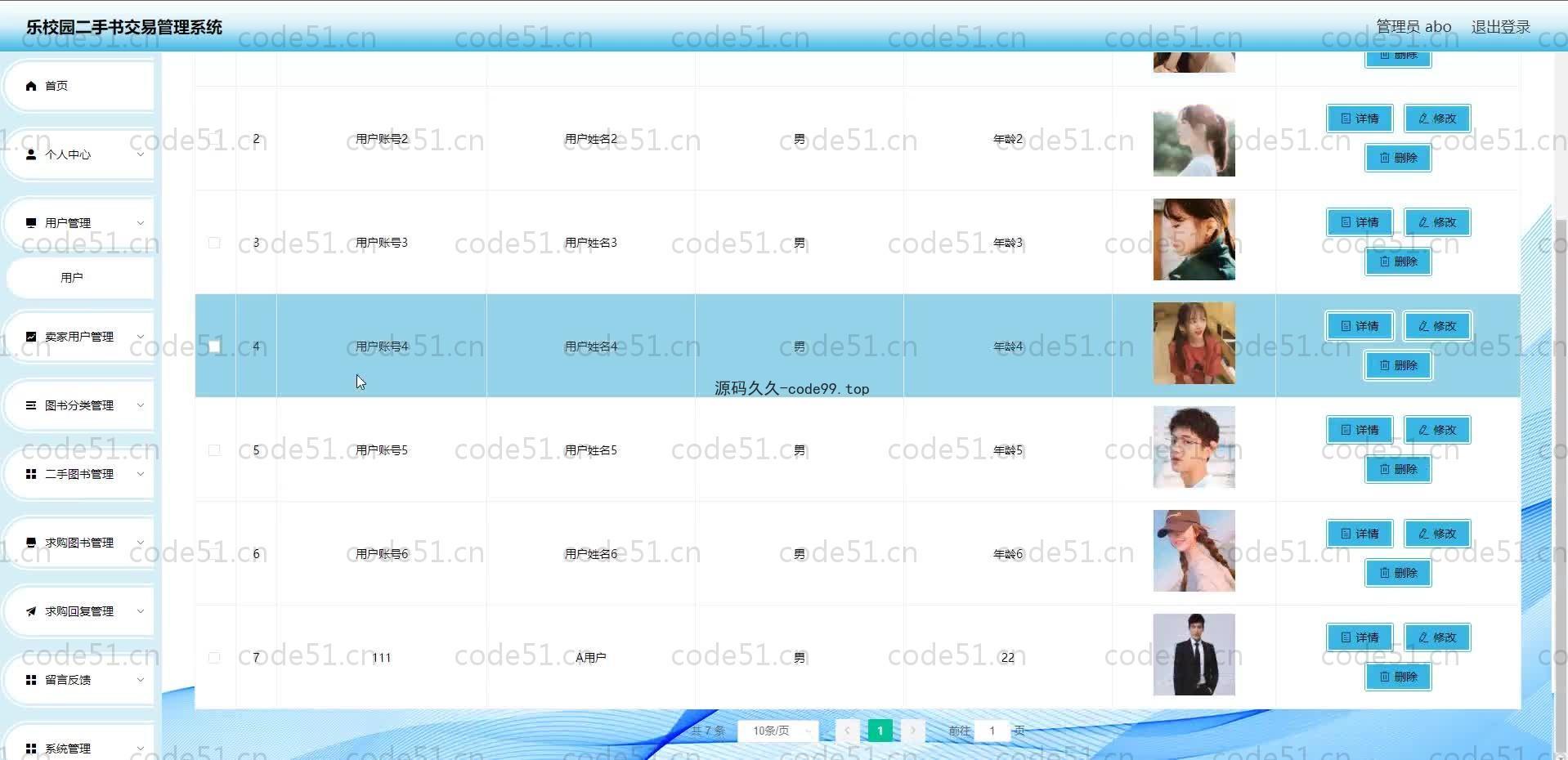Click the grid icon beside 留言反馈

click(31, 680)
